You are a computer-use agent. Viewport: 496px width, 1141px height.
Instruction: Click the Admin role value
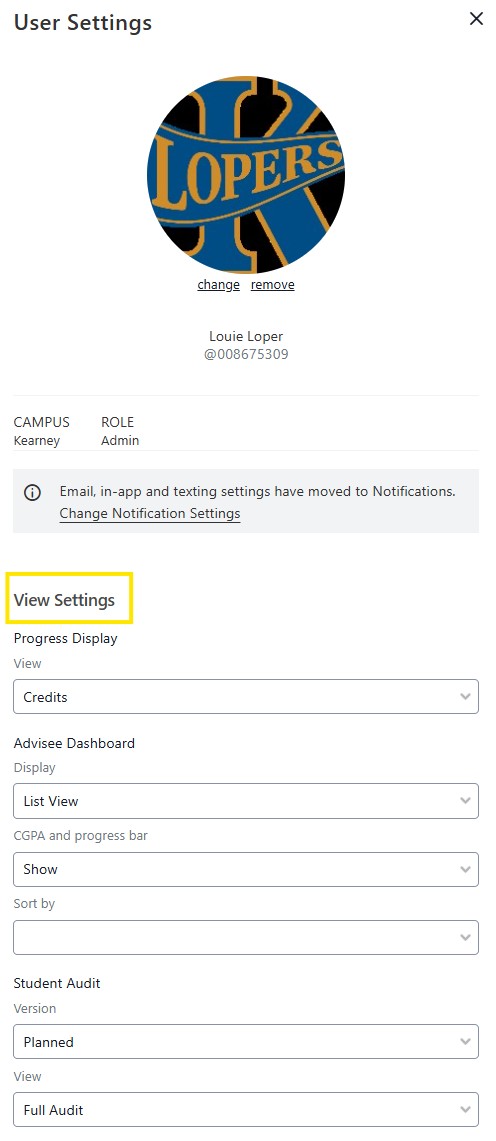click(120, 441)
